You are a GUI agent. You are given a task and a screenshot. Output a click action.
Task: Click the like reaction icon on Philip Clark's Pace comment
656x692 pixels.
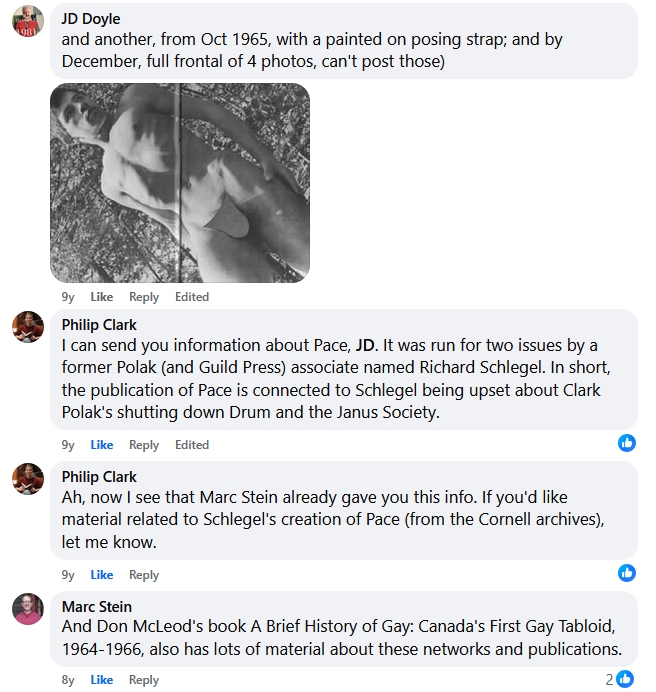(627, 442)
